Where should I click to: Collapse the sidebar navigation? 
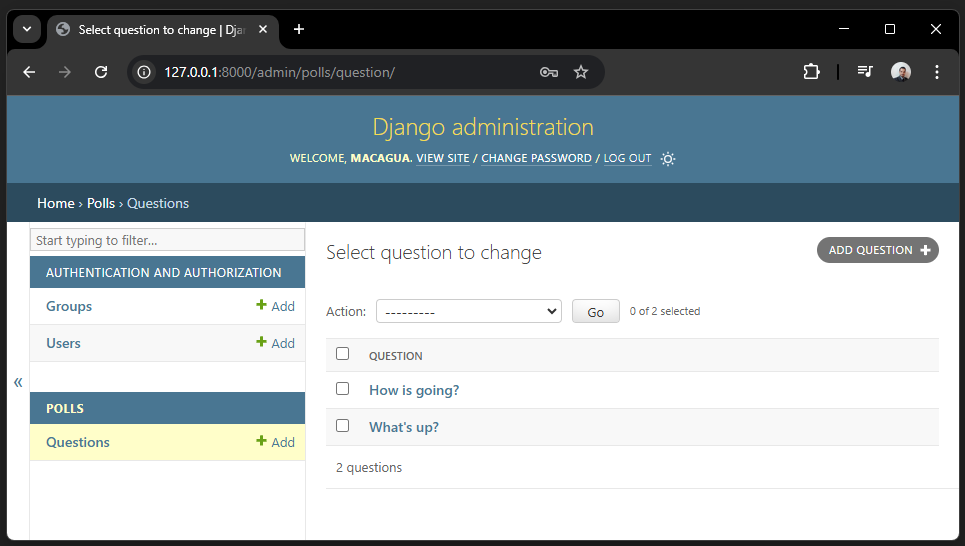pos(18,382)
